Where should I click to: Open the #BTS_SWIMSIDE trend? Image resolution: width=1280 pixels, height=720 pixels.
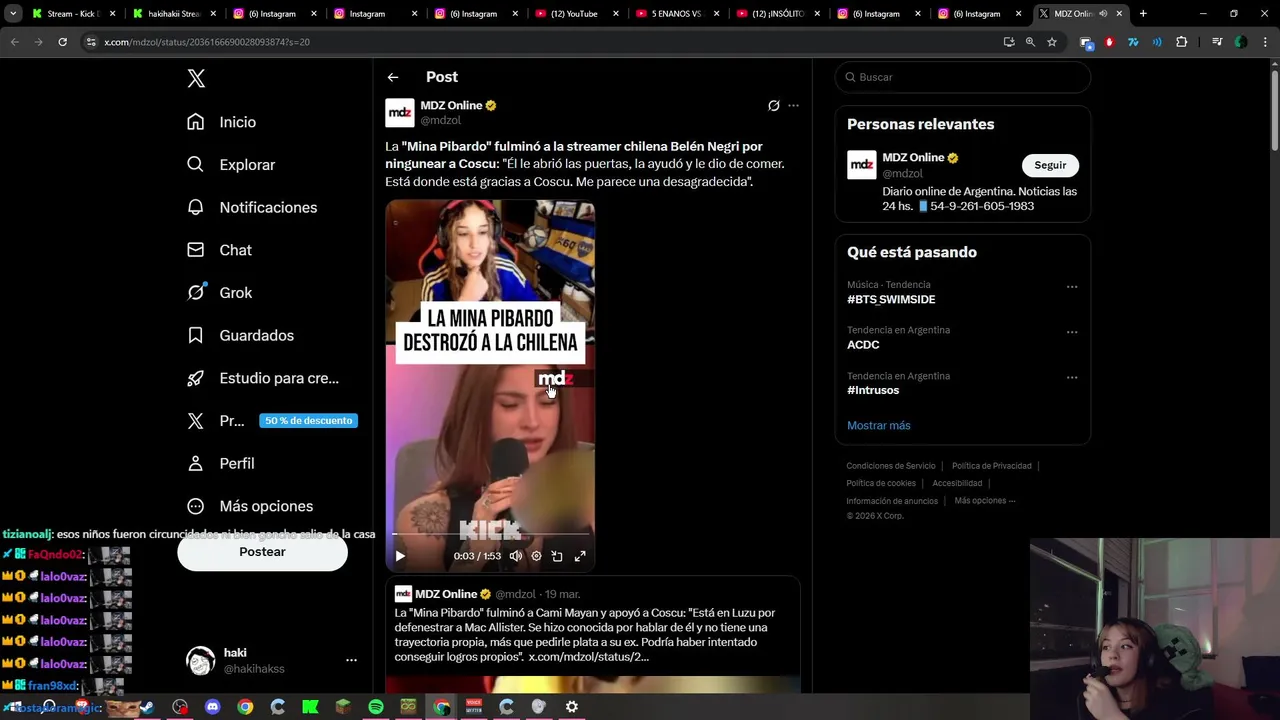891,300
